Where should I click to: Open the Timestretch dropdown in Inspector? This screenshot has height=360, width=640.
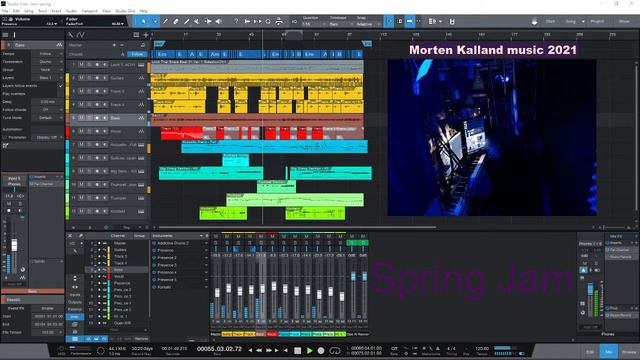[x=47, y=62]
